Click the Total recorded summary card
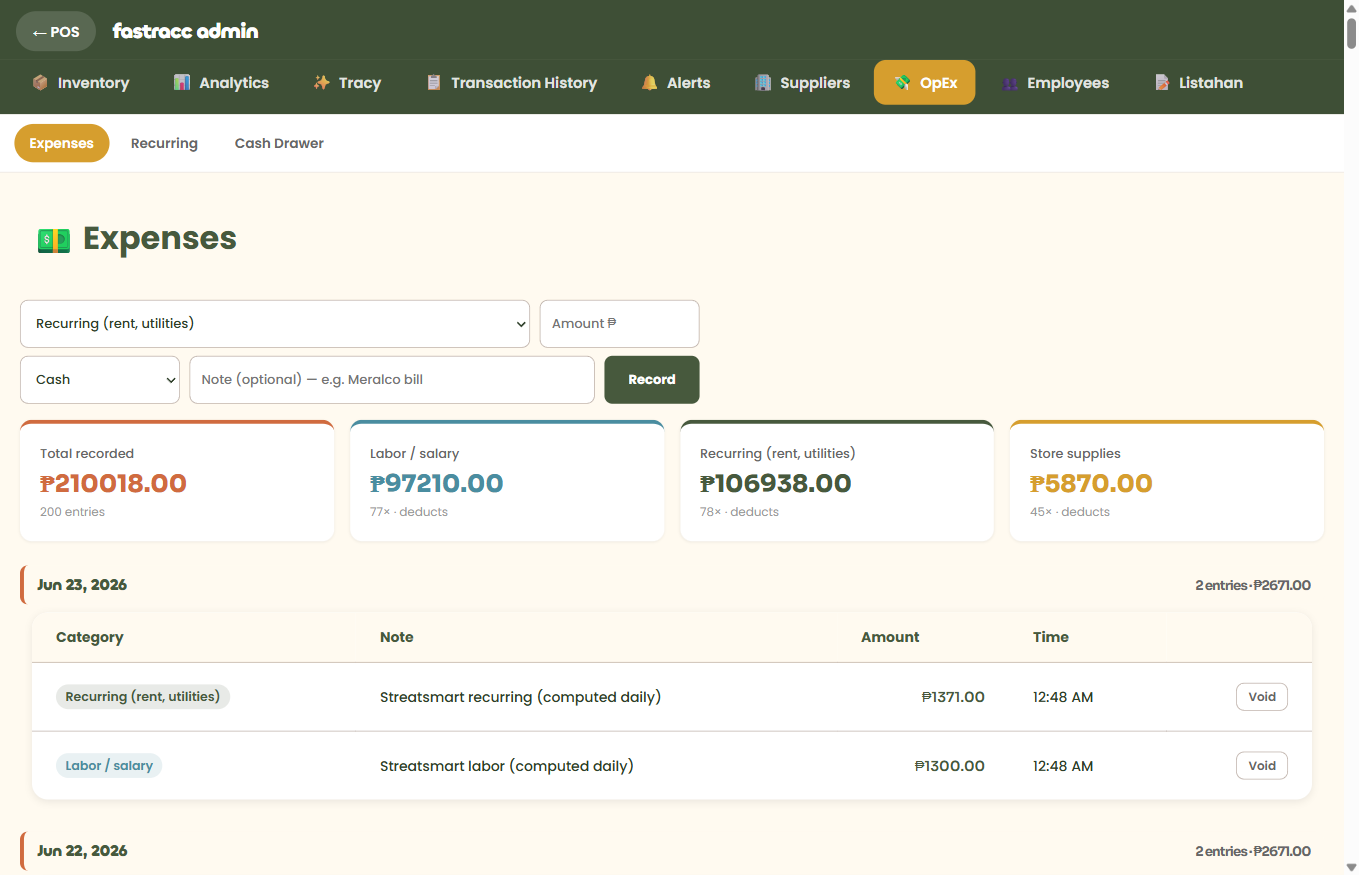 pyautogui.click(x=177, y=481)
